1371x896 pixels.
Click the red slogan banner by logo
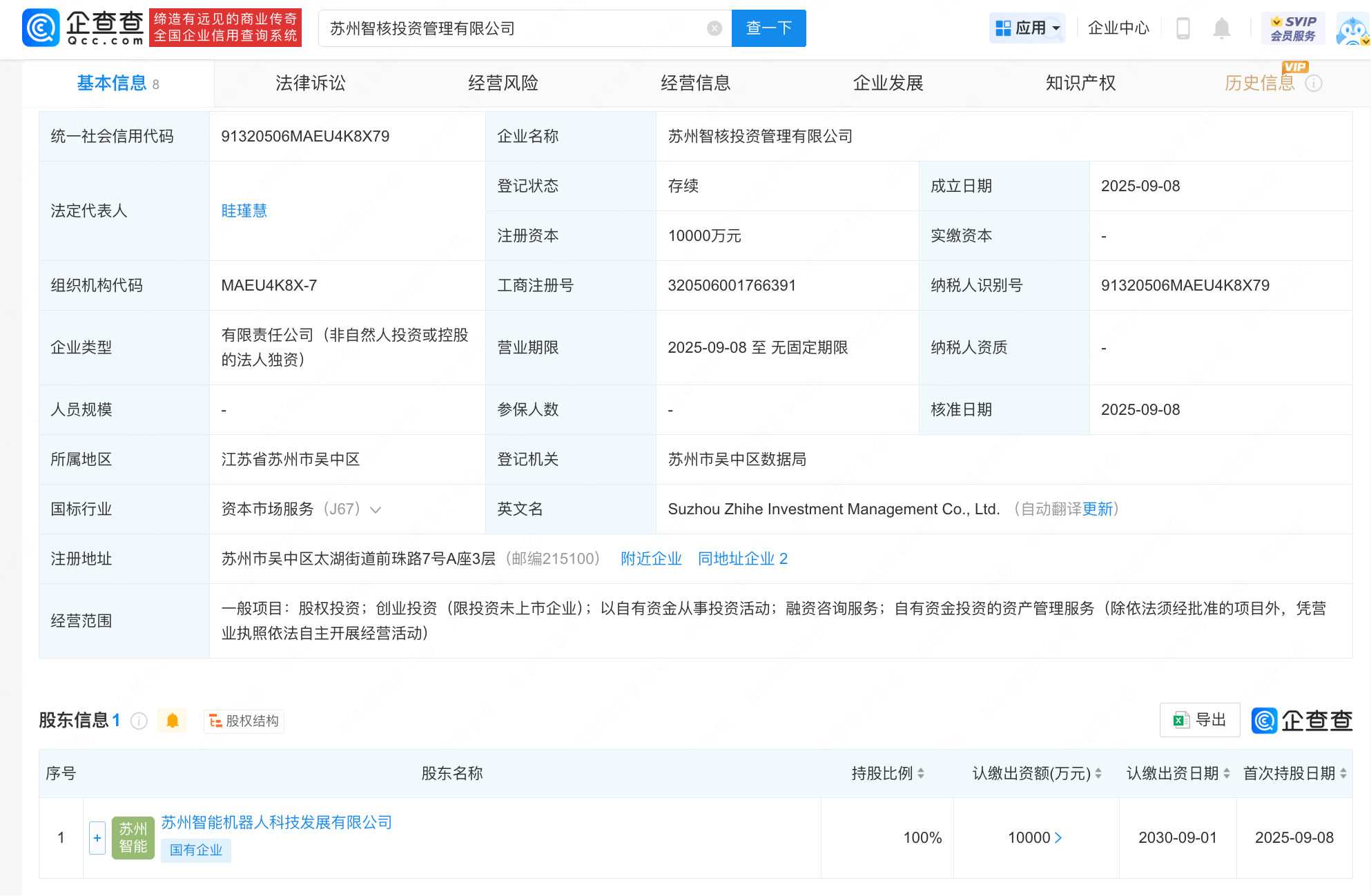225,28
